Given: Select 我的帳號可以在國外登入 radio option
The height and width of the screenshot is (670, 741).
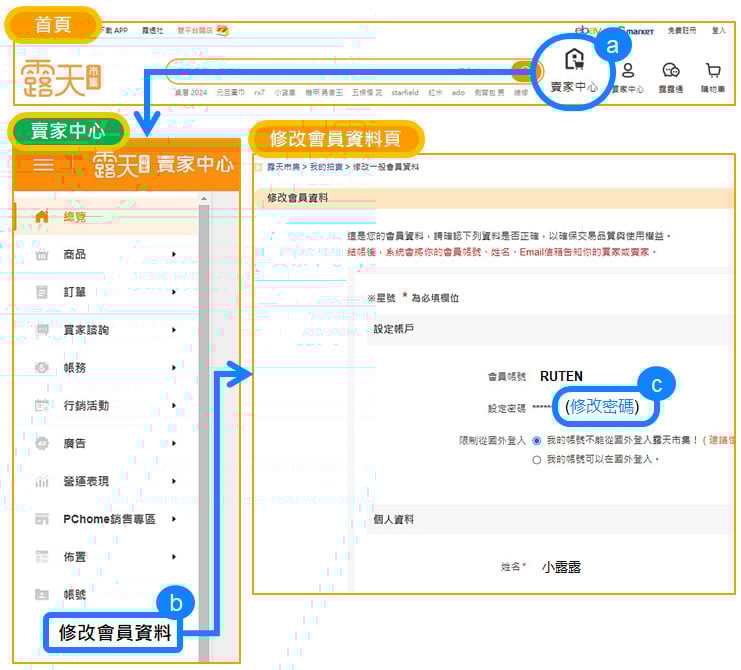Looking at the screenshot, I should (x=537, y=459).
